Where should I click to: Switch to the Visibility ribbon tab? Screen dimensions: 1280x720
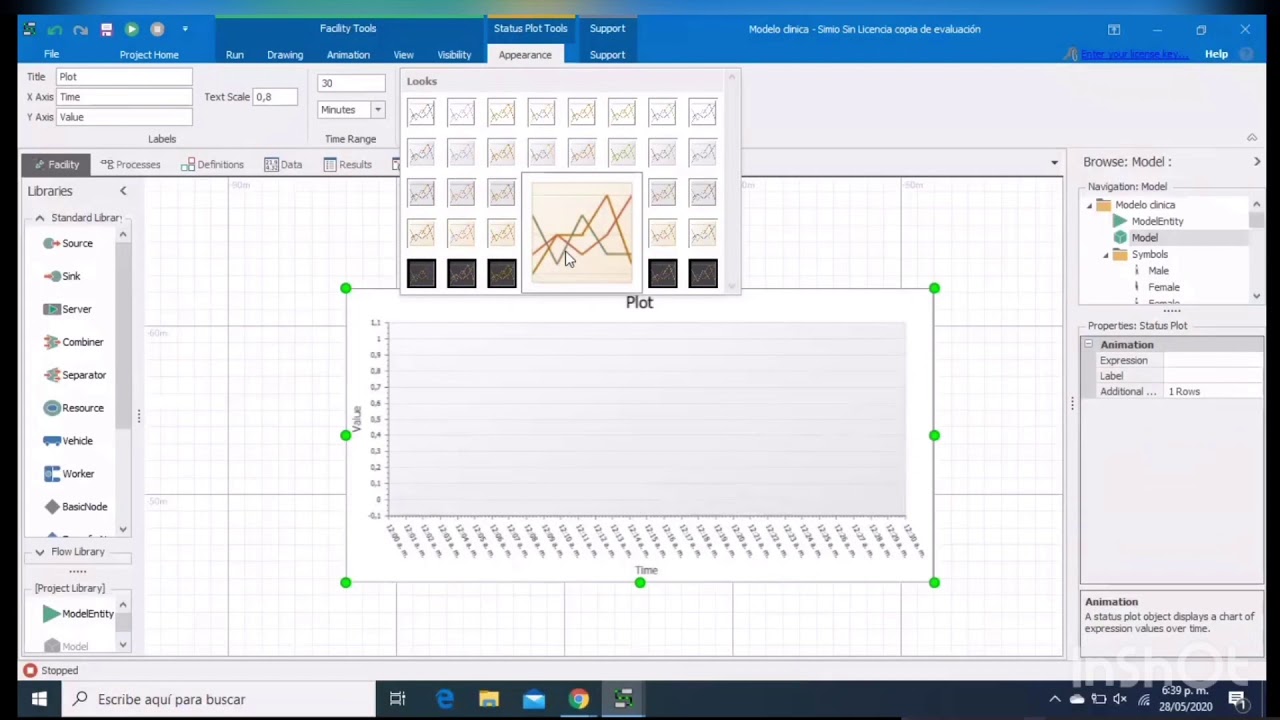454,55
